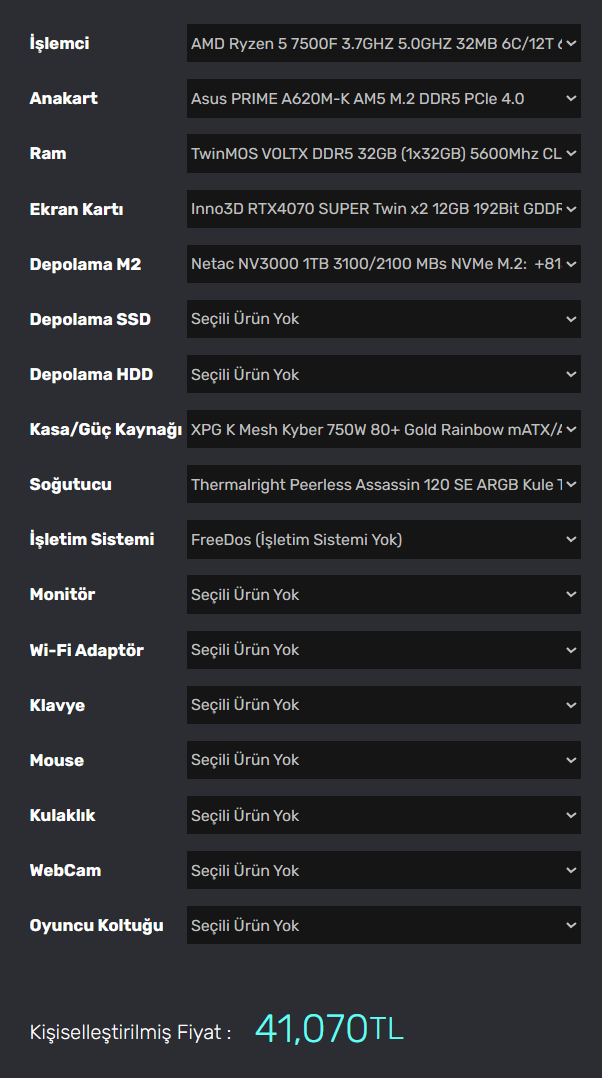Viewport: 602px width, 1078px height.
Task: Change the İşletim Sistemi operating system option
Action: tap(383, 540)
